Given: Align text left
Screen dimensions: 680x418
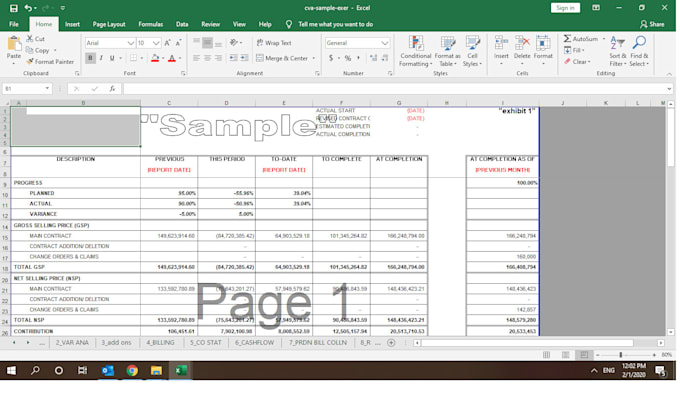Looking at the screenshot, I should pyautogui.click(x=196, y=58).
